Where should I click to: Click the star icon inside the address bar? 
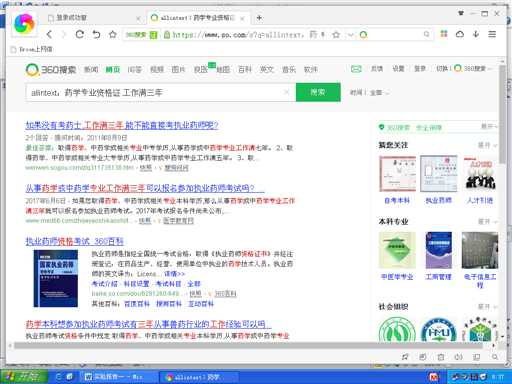pyautogui.click(x=336, y=35)
